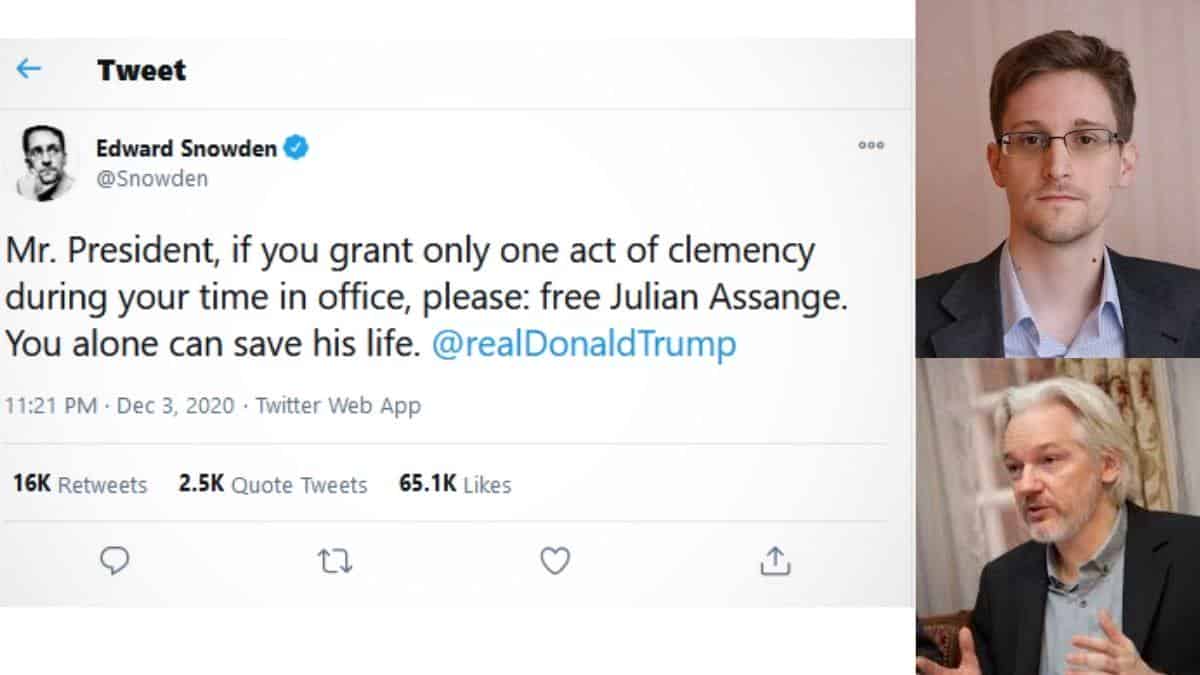Open the tweet's three-dot more menu
Screen dimensions: 1200x675
click(x=871, y=145)
